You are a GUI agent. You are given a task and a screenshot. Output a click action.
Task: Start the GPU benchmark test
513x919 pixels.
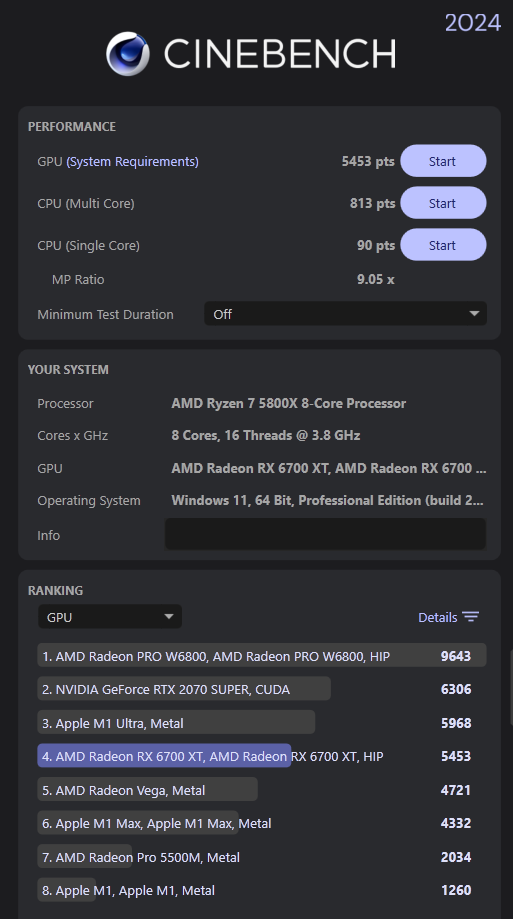(x=443, y=161)
